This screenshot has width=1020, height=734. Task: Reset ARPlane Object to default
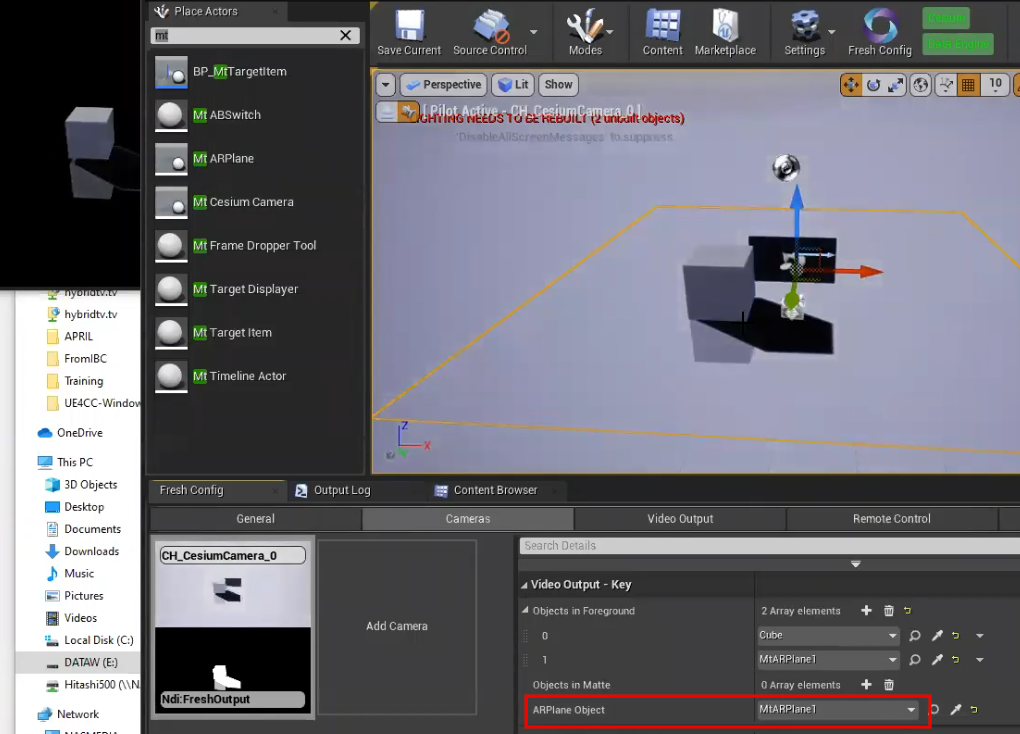pyautogui.click(x=974, y=710)
